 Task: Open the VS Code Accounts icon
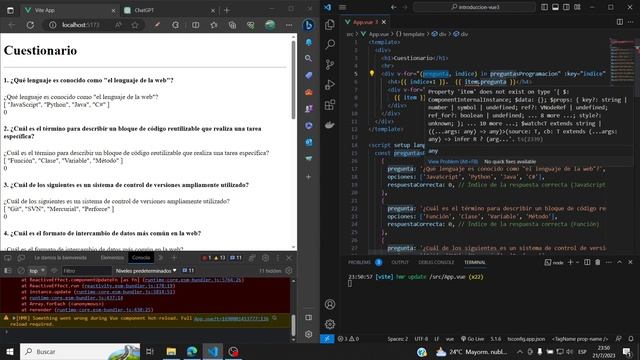(x=330, y=304)
